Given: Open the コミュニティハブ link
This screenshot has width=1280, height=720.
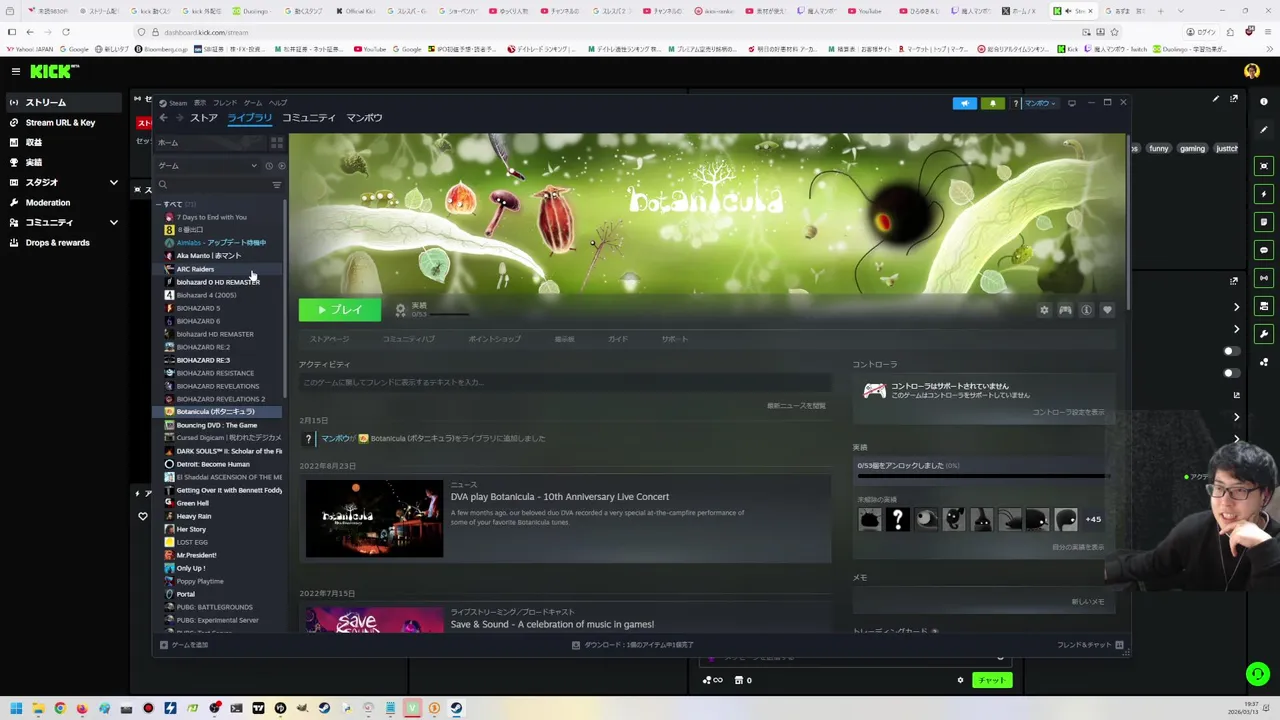Looking at the screenshot, I should pos(408,339).
